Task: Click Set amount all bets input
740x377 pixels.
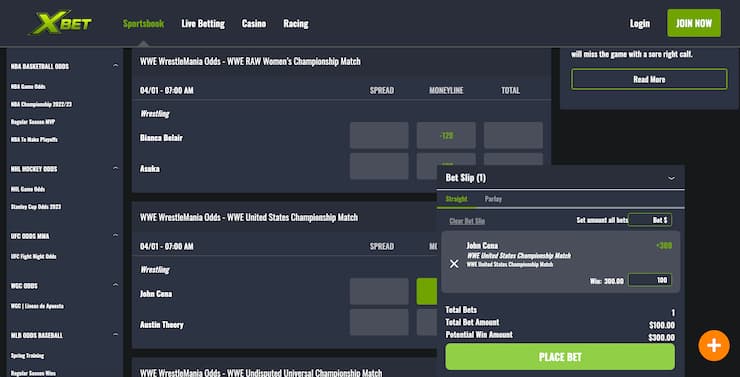Action: coord(650,220)
